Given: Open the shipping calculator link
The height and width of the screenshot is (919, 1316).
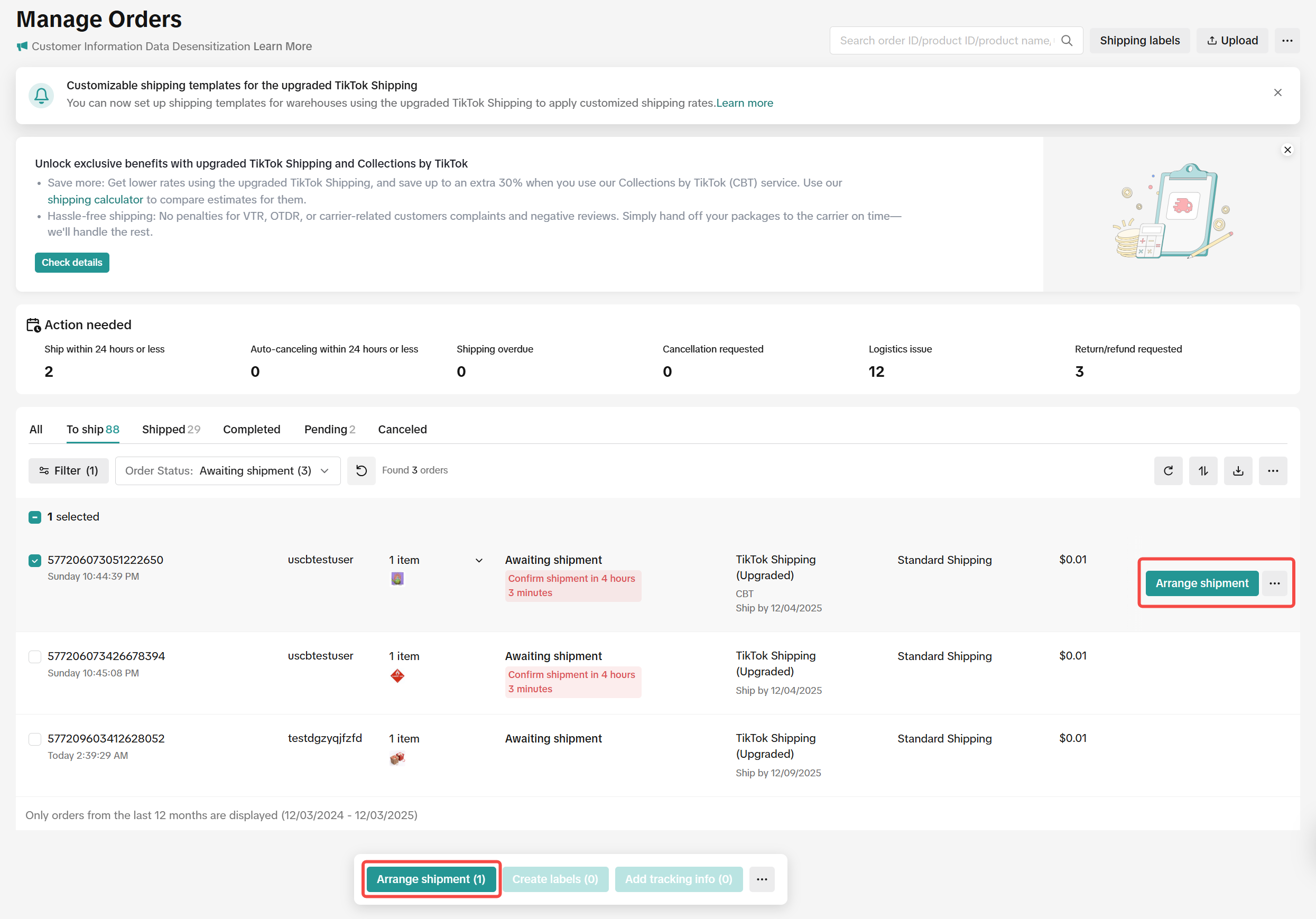Looking at the screenshot, I should click(95, 199).
